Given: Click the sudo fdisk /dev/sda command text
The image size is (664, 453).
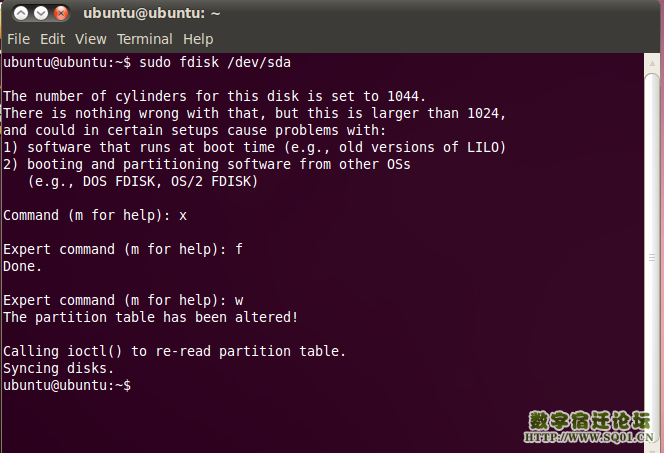Looking at the screenshot, I should click(x=215, y=63).
